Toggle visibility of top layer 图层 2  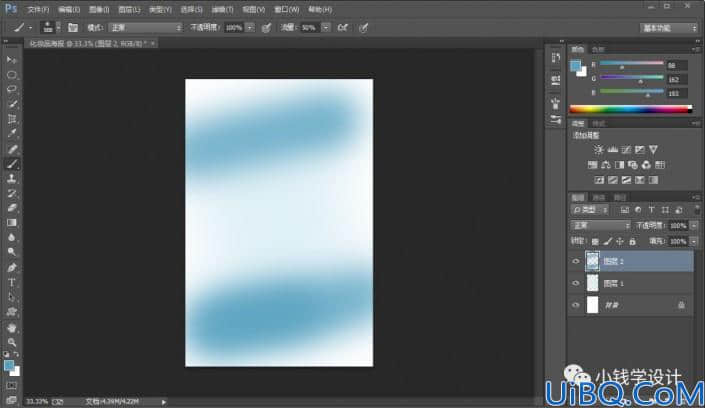point(576,261)
